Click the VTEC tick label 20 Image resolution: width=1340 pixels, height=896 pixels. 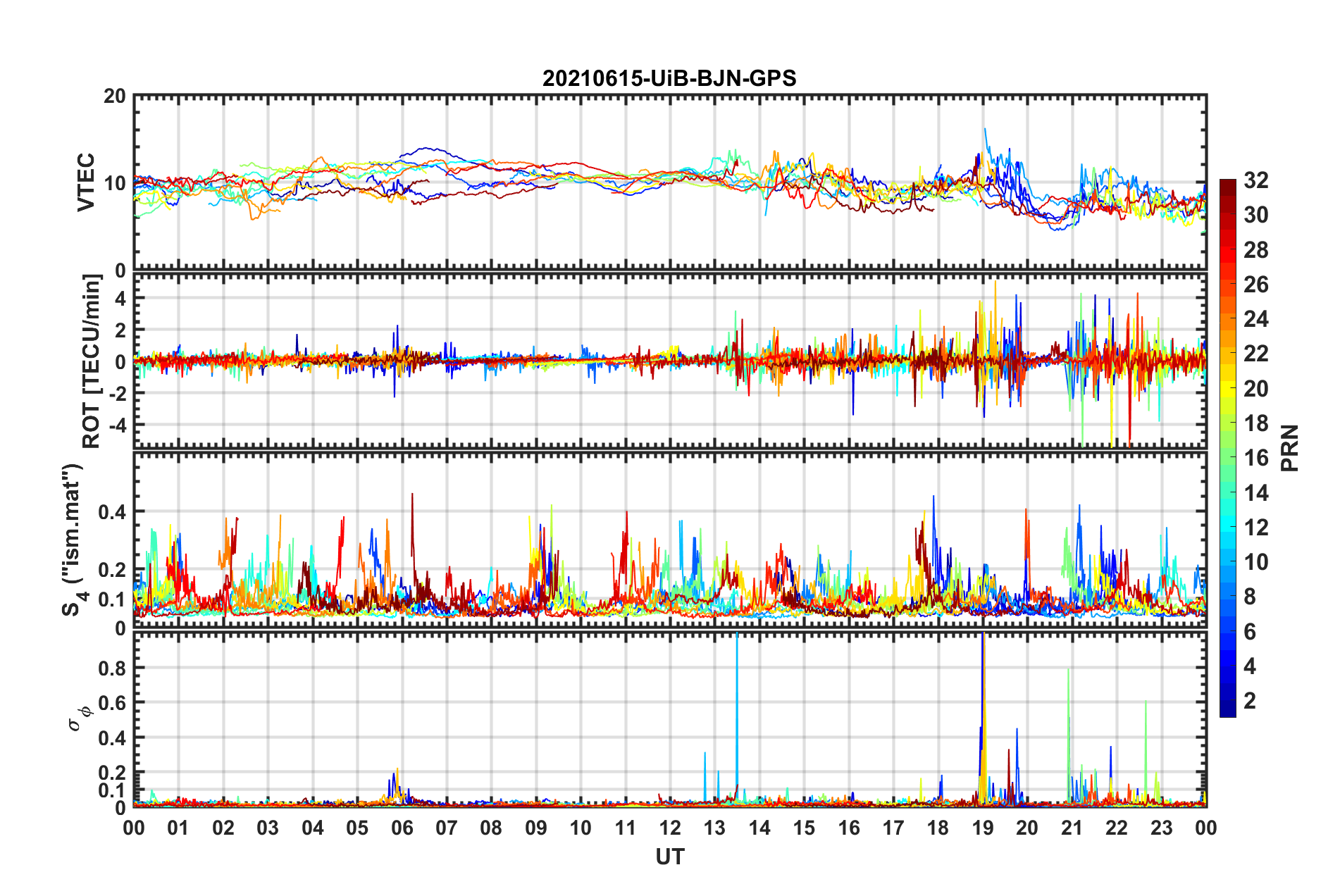point(115,97)
